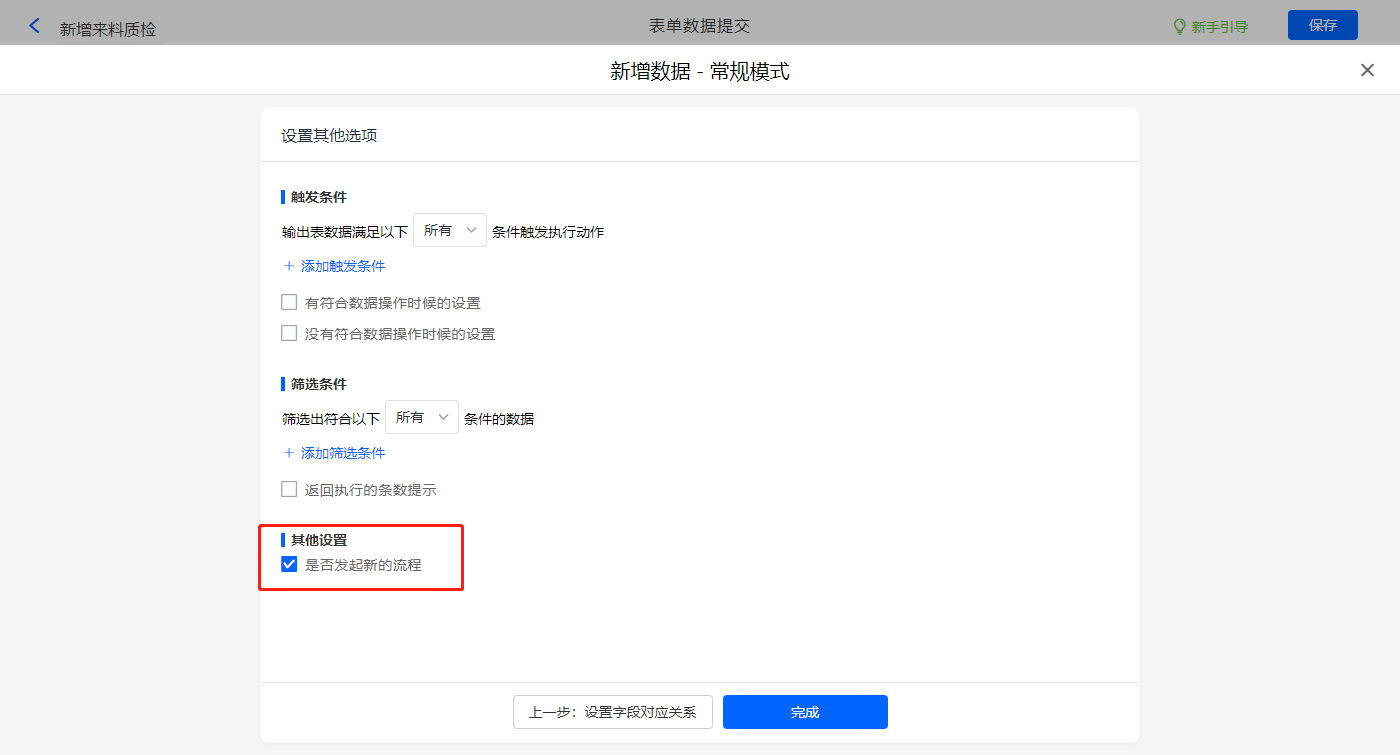Click the plus icon beside 添加触发条件
The width and height of the screenshot is (1400, 755).
click(x=289, y=266)
